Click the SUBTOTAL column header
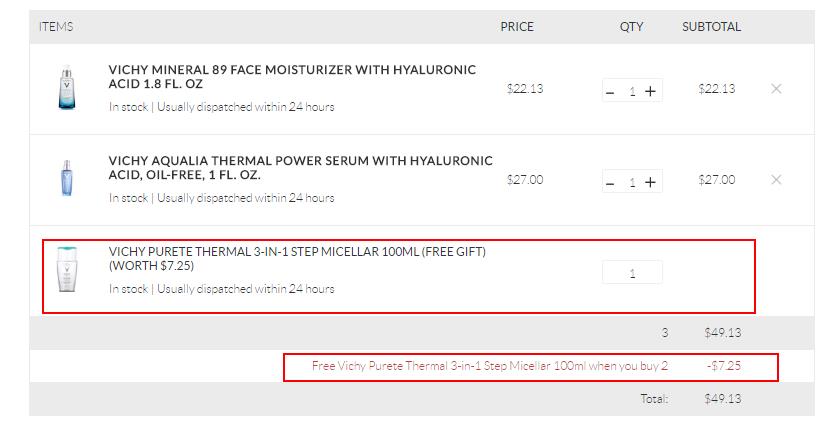 [711, 27]
